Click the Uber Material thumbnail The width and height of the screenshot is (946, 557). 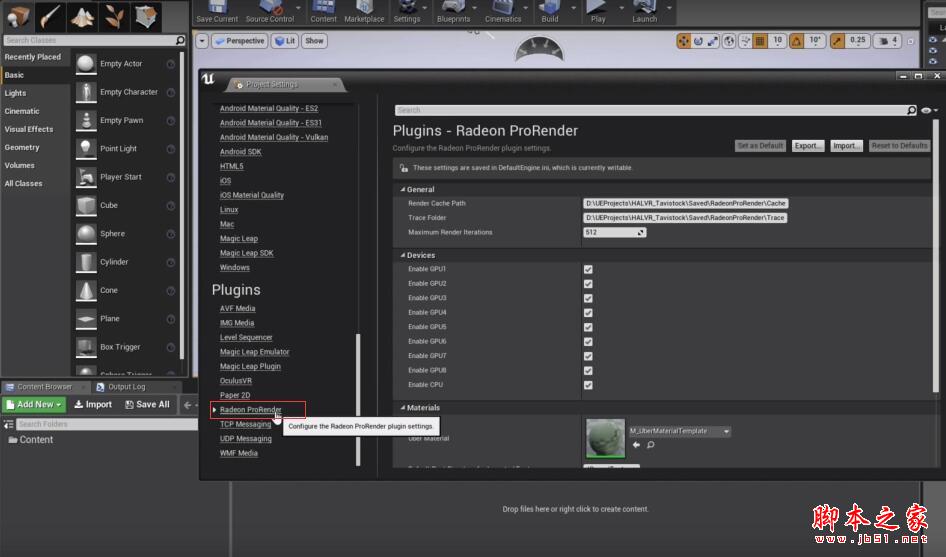click(605, 438)
